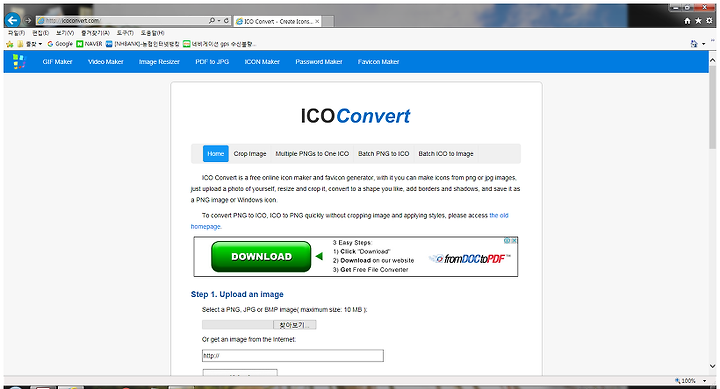Open PDF to JPG in the blue navbar
The image size is (720, 389).
[x=212, y=62]
